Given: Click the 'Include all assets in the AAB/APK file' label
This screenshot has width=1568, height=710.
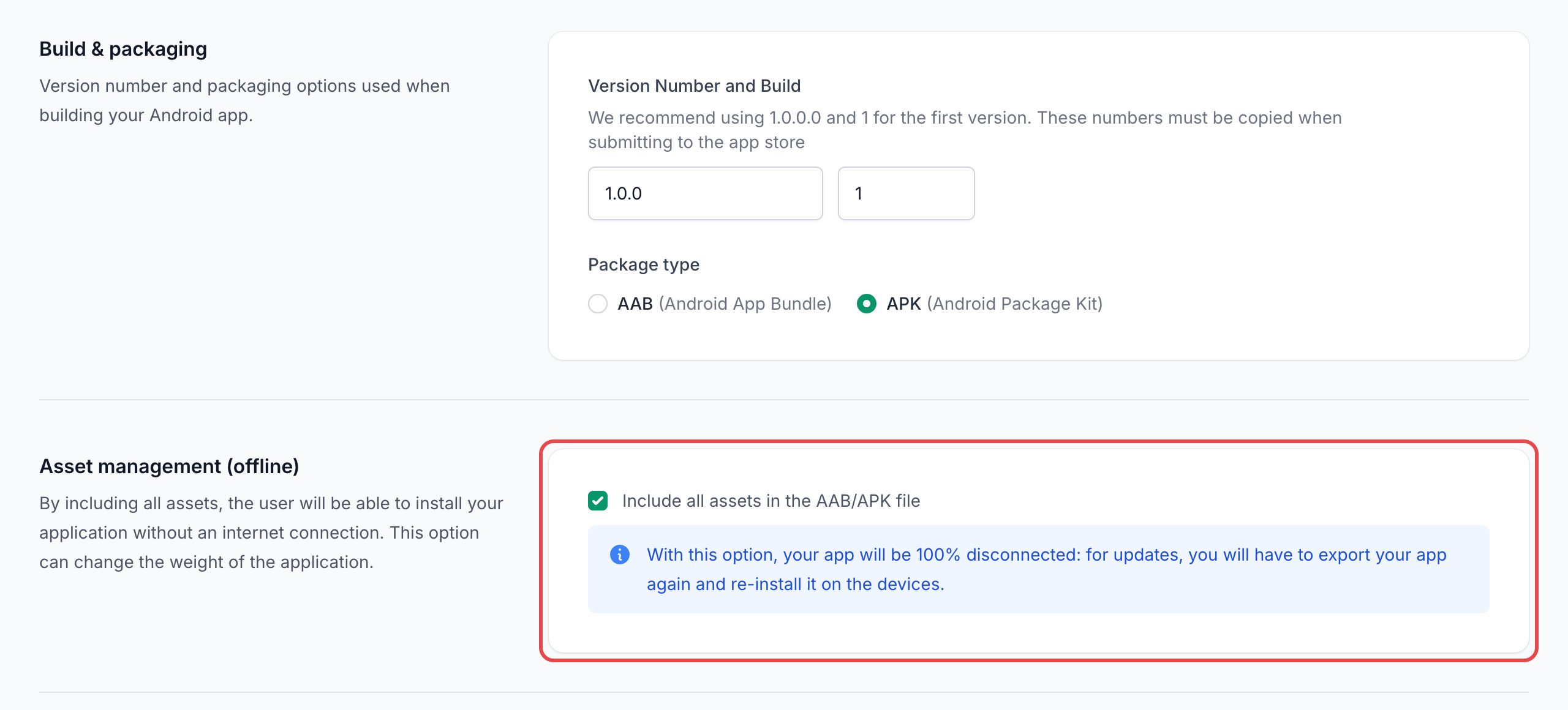Looking at the screenshot, I should click(771, 501).
